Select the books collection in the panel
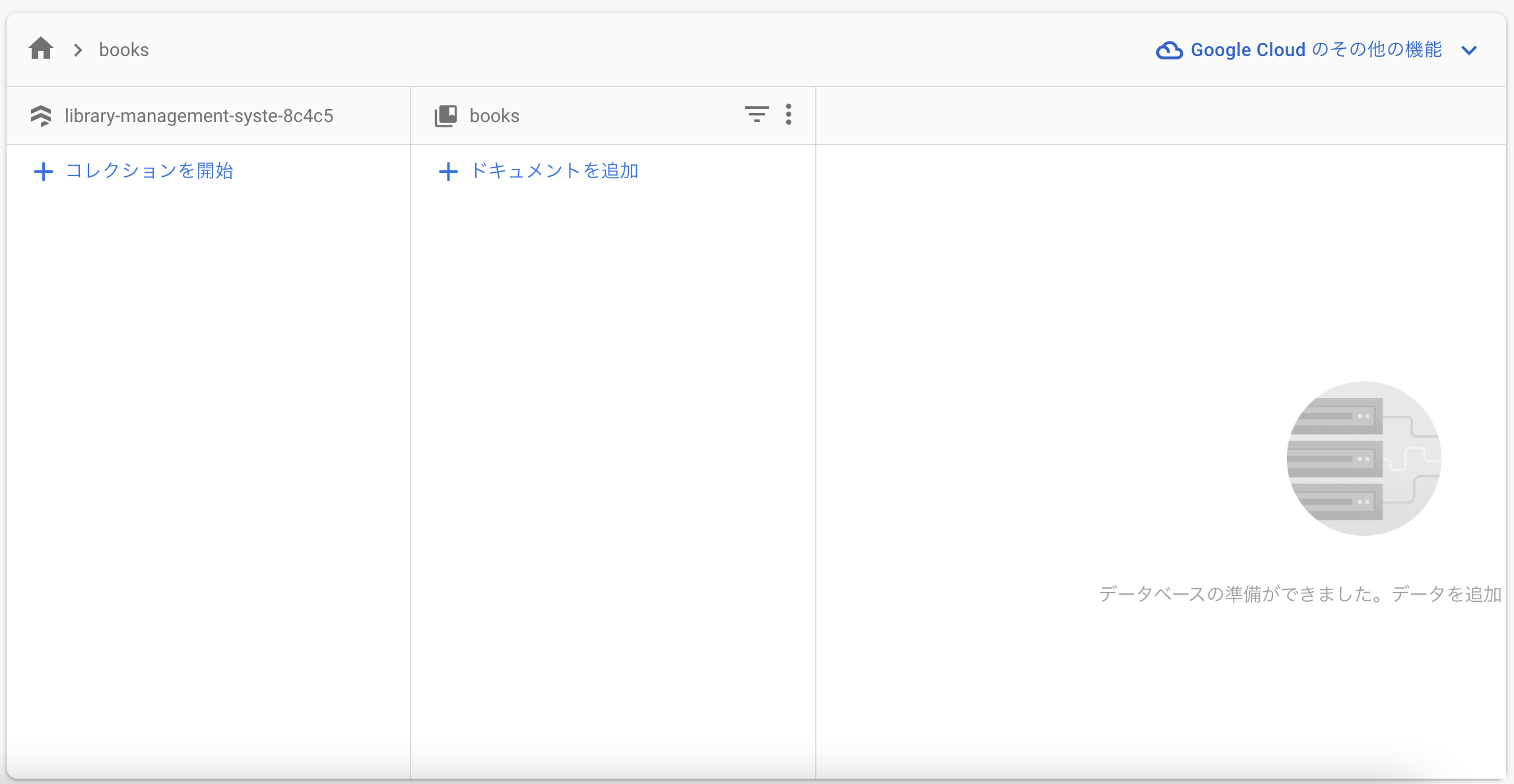1514x784 pixels. coord(494,115)
